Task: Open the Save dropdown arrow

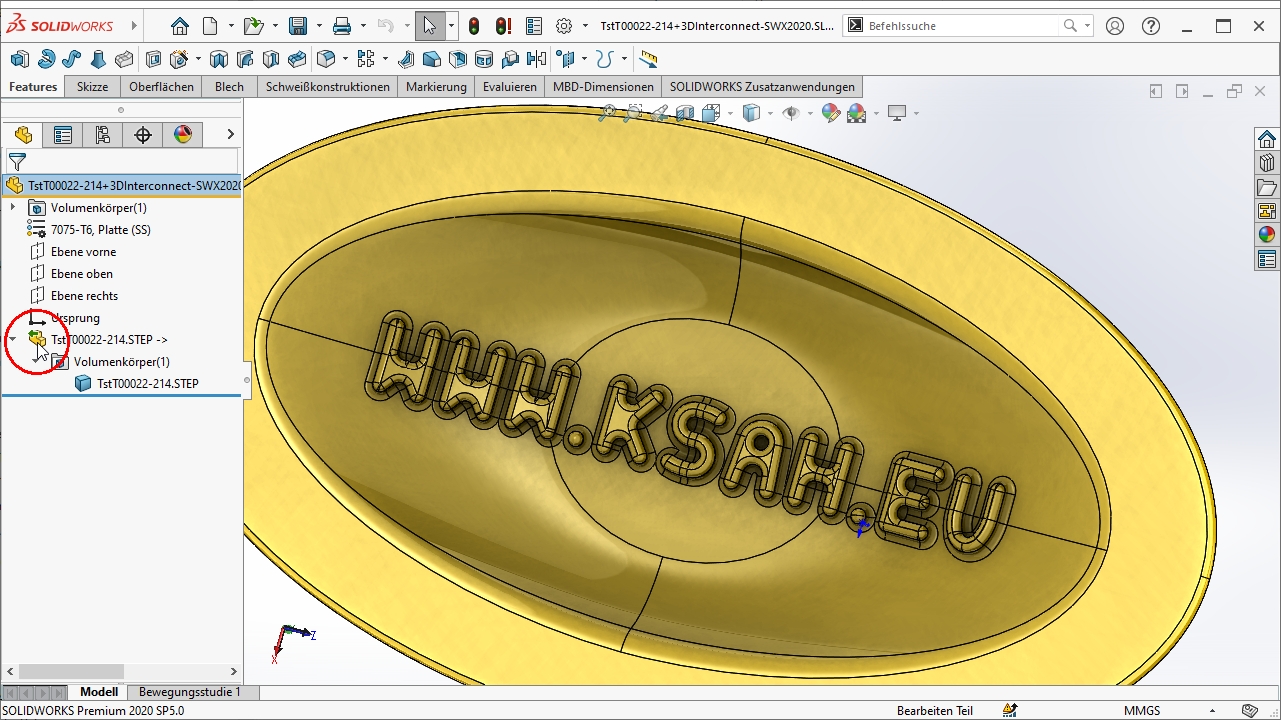Action: point(319,26)
